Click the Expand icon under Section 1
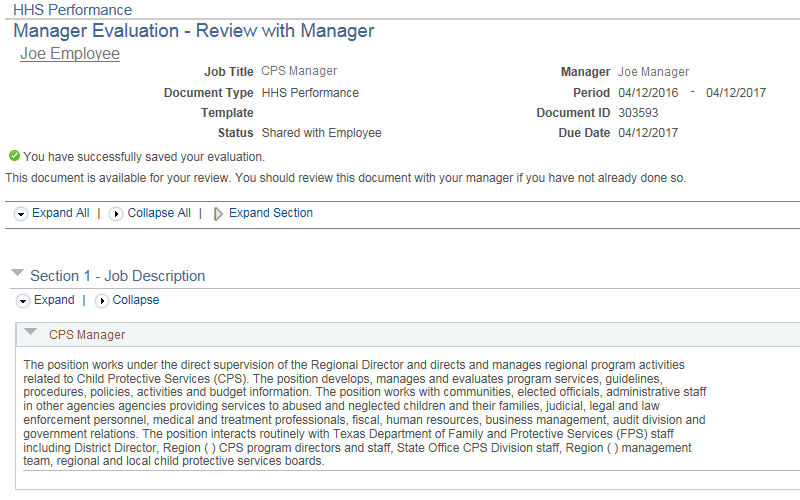 (x=22, y=301)
